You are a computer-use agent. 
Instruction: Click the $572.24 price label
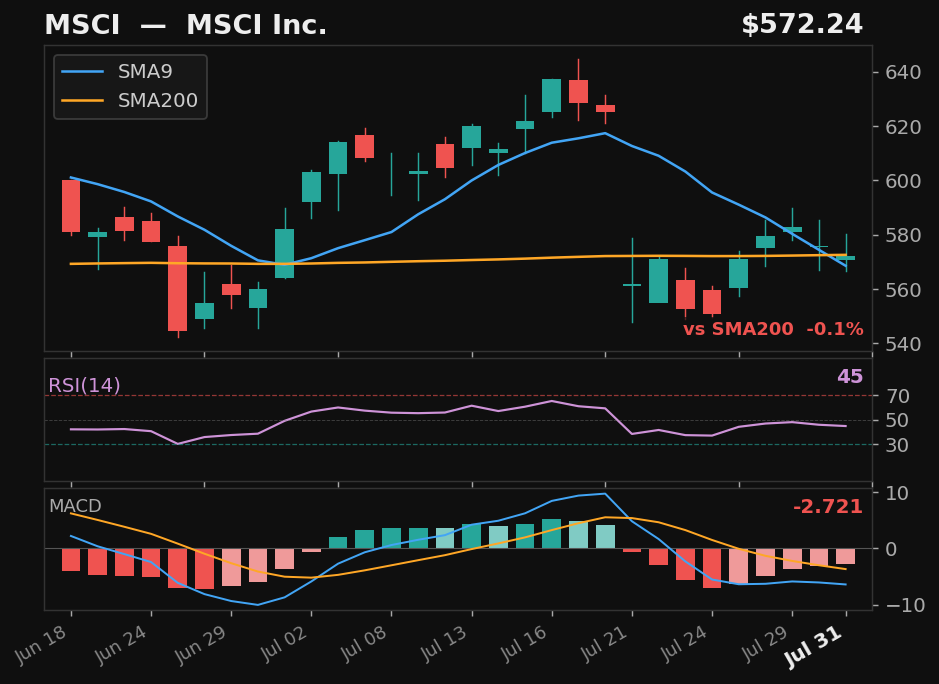coord(802,25)
